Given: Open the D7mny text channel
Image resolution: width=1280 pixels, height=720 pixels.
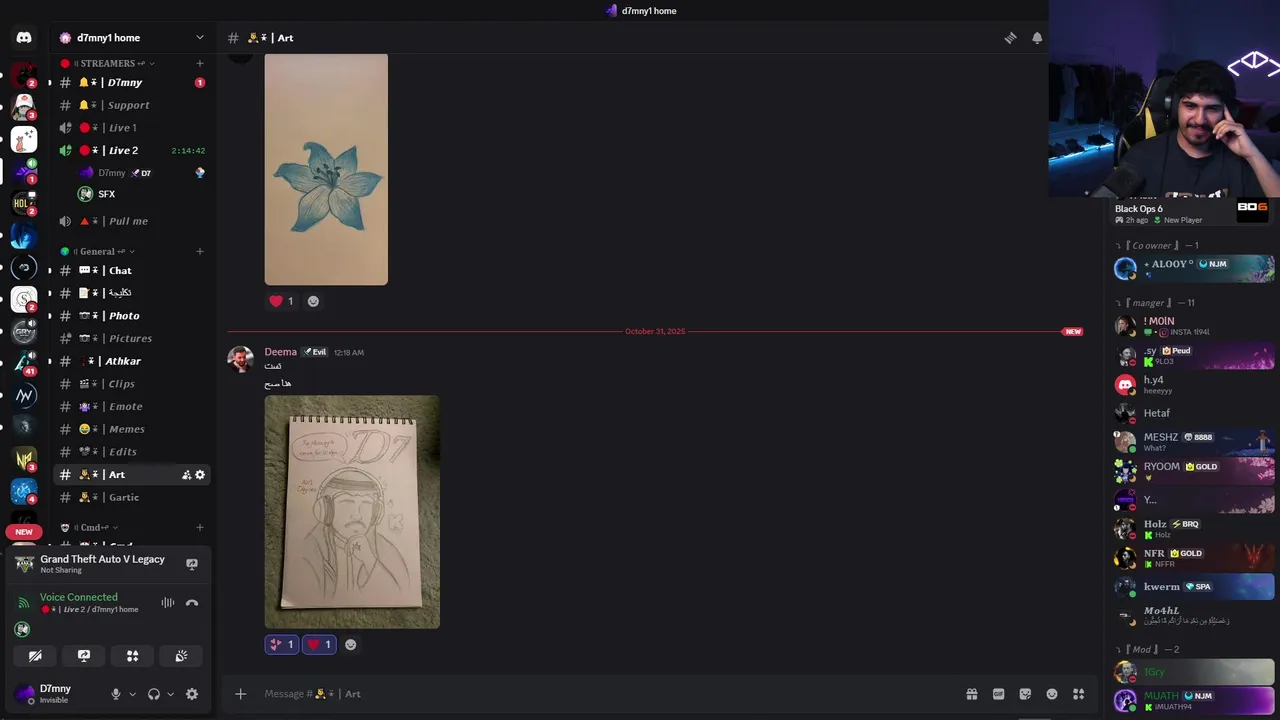Looking at the screenshot, I should click(x=132, y=83).
